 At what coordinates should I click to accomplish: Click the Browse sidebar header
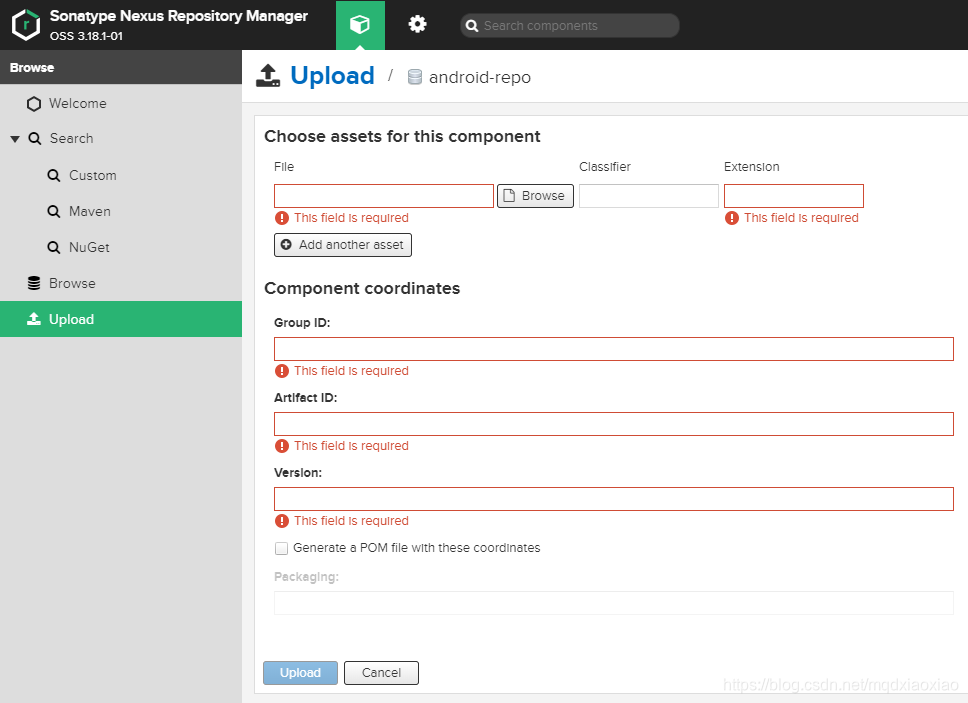[x=121, y=67]
